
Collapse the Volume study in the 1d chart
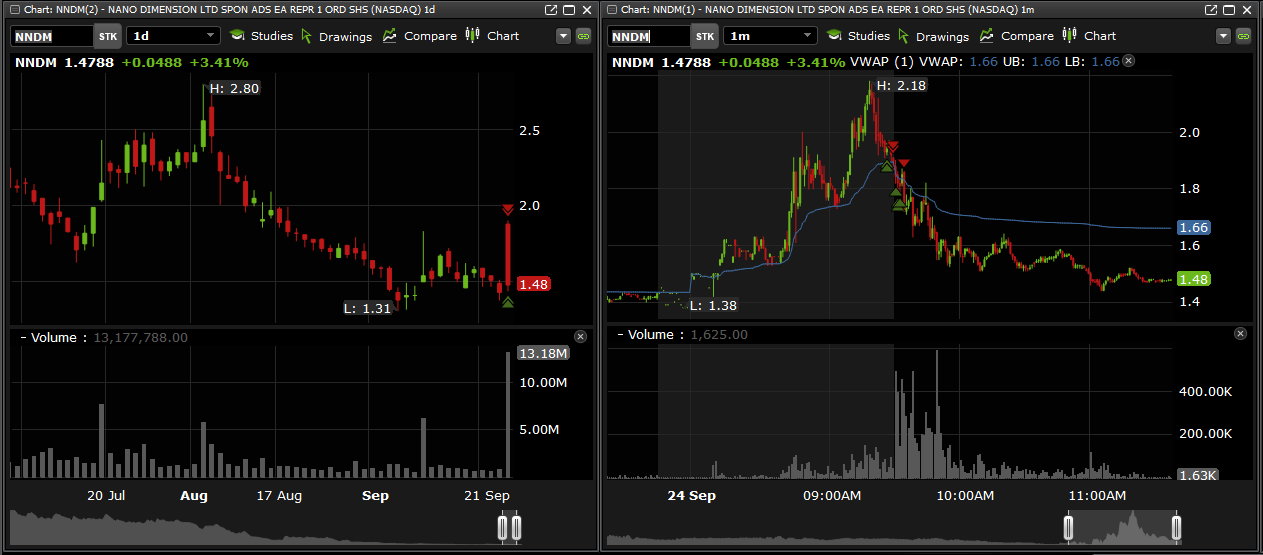[x=21, y=338]
